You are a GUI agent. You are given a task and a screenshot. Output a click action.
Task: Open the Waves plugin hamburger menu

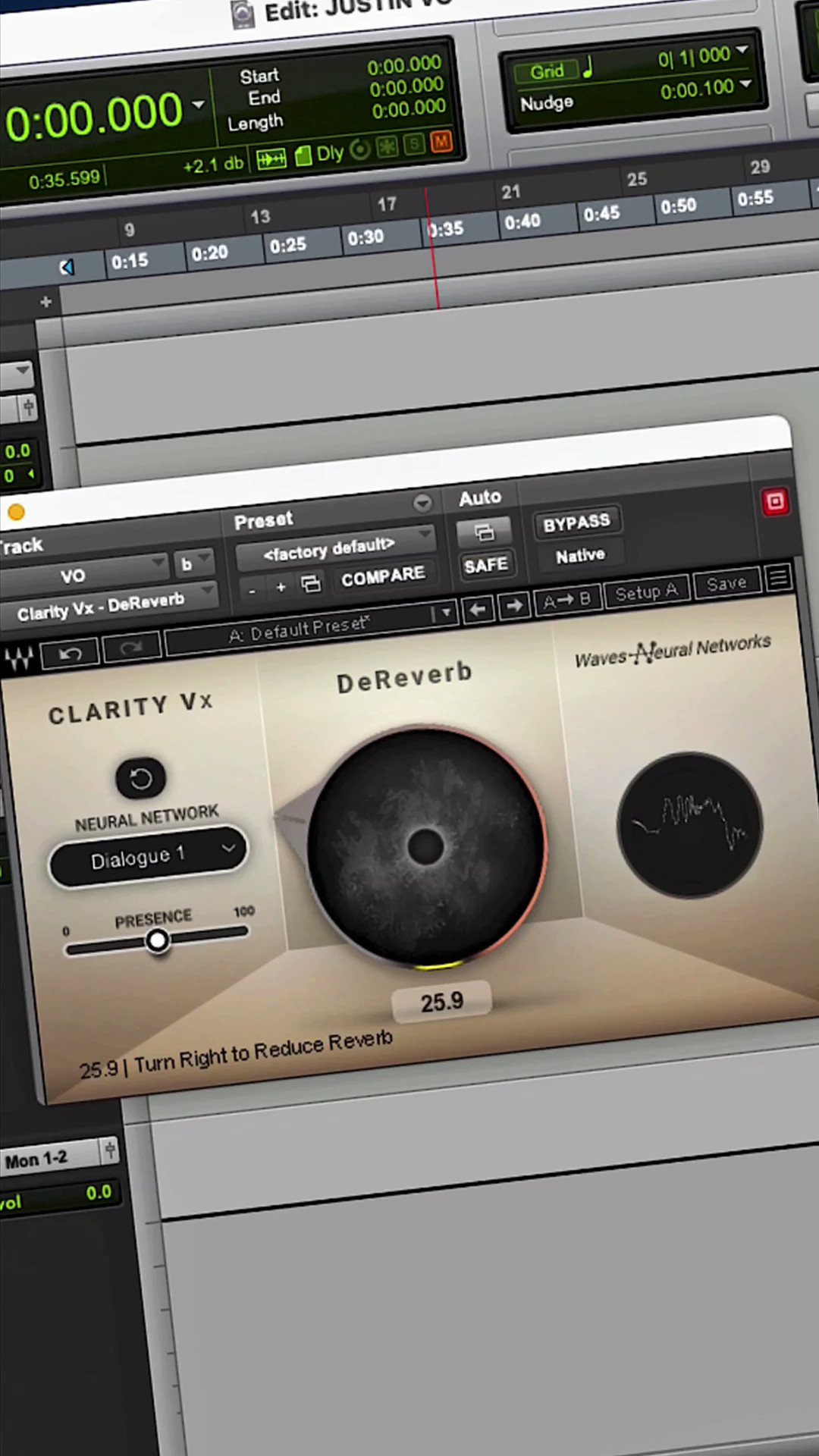coord(778,578)
